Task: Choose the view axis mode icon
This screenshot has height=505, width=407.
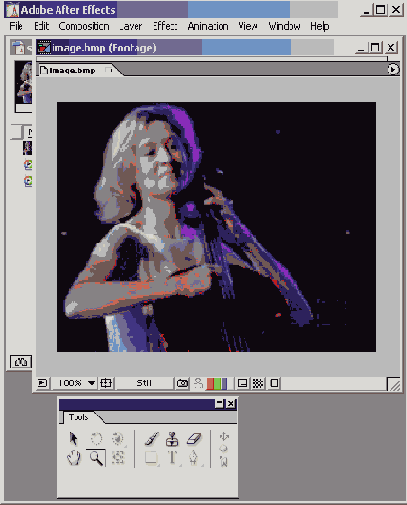Action: tap(224, 461)
